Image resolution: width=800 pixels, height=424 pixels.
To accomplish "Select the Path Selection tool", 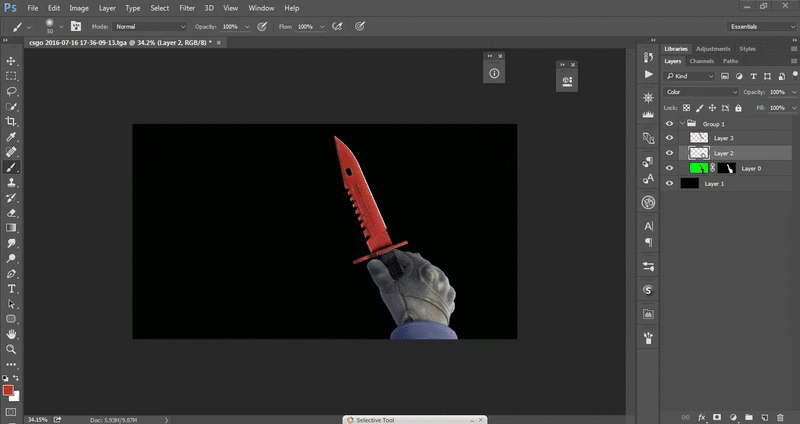I will pyautogui.click(x=11, y=304).
